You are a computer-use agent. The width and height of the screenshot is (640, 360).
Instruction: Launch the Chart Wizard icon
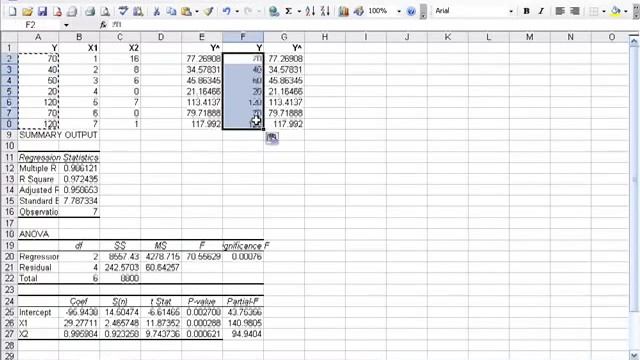(x=344, y=11)
